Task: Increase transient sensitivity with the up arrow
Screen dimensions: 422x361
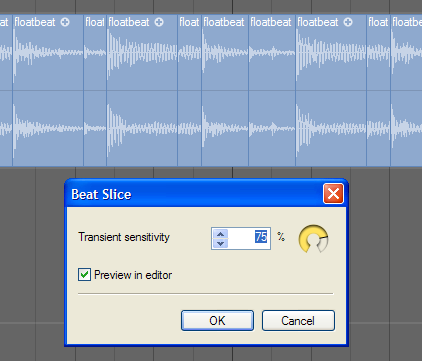Action: tap(220, 234)
